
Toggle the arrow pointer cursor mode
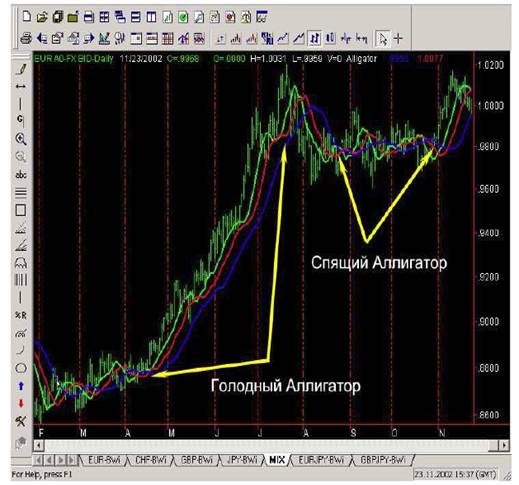click(x=382, y=39)
